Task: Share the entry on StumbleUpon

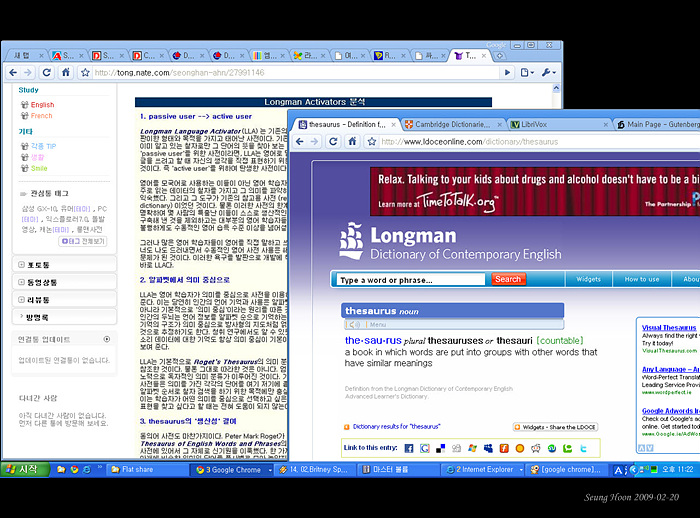Action: coord(552,448)
